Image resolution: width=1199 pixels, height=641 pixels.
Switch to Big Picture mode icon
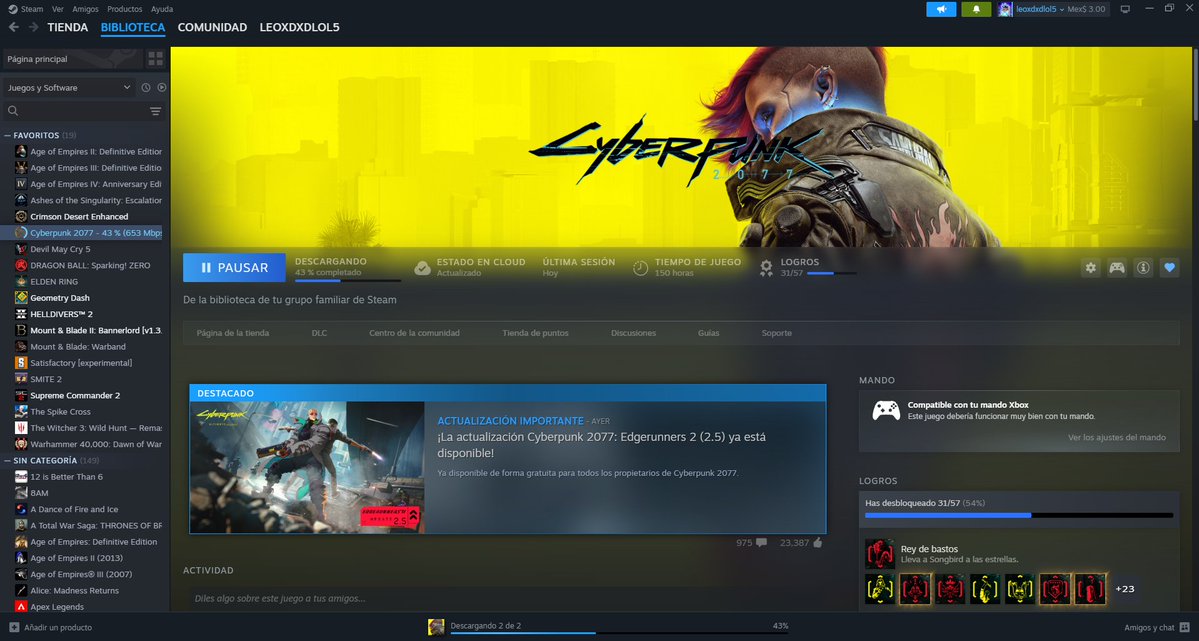pos(1125,9)
